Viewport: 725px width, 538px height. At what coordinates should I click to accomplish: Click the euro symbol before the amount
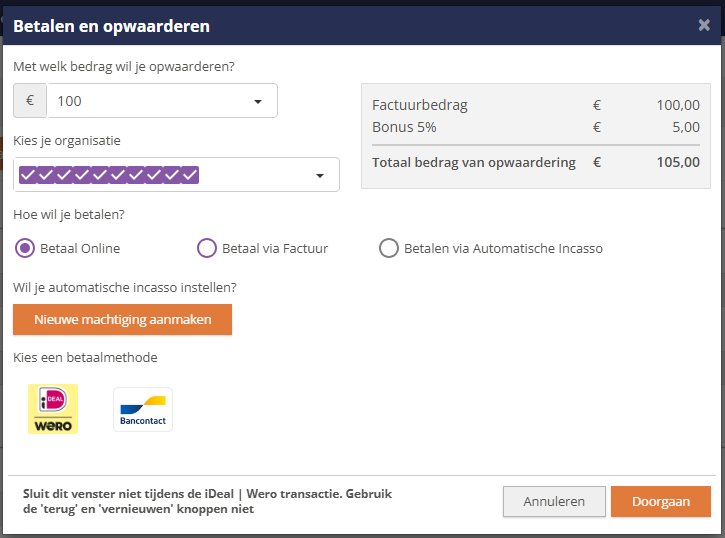click(x=30, y=101)
